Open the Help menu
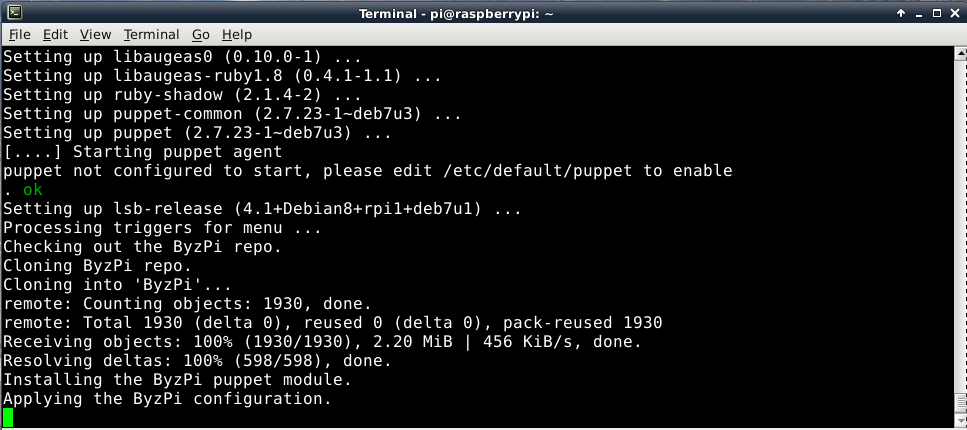Viewport: 967px width, 430px height. coord(237,34)
